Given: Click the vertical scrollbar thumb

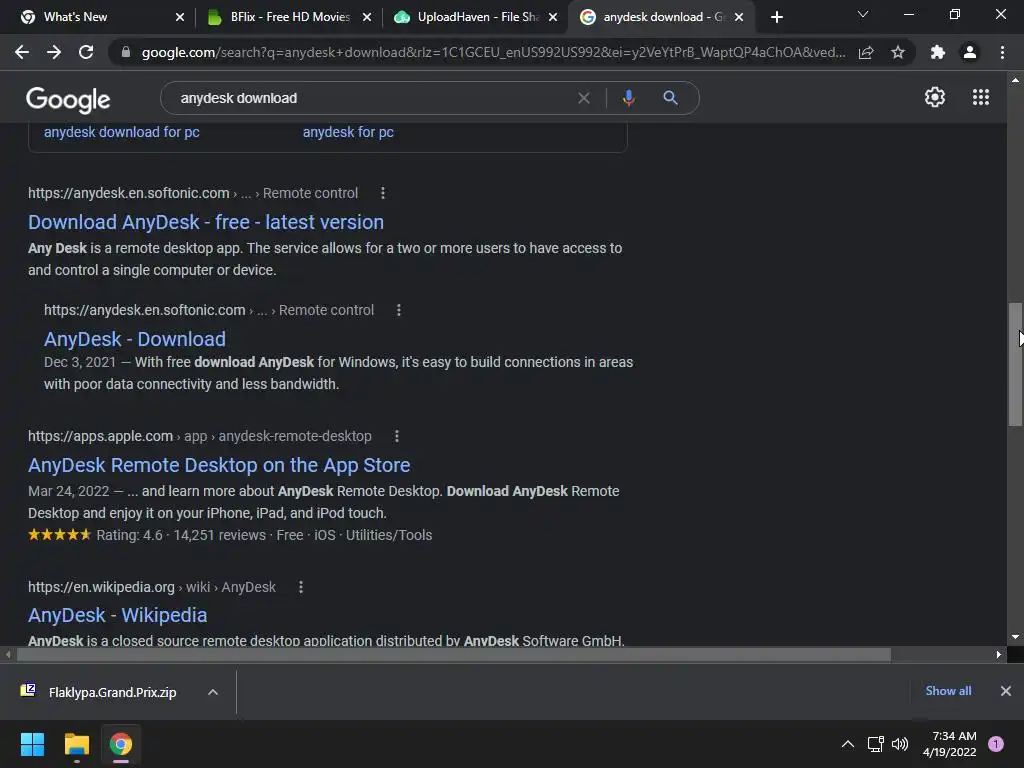Looking at the screenshot, I should tap(1015, 364).
